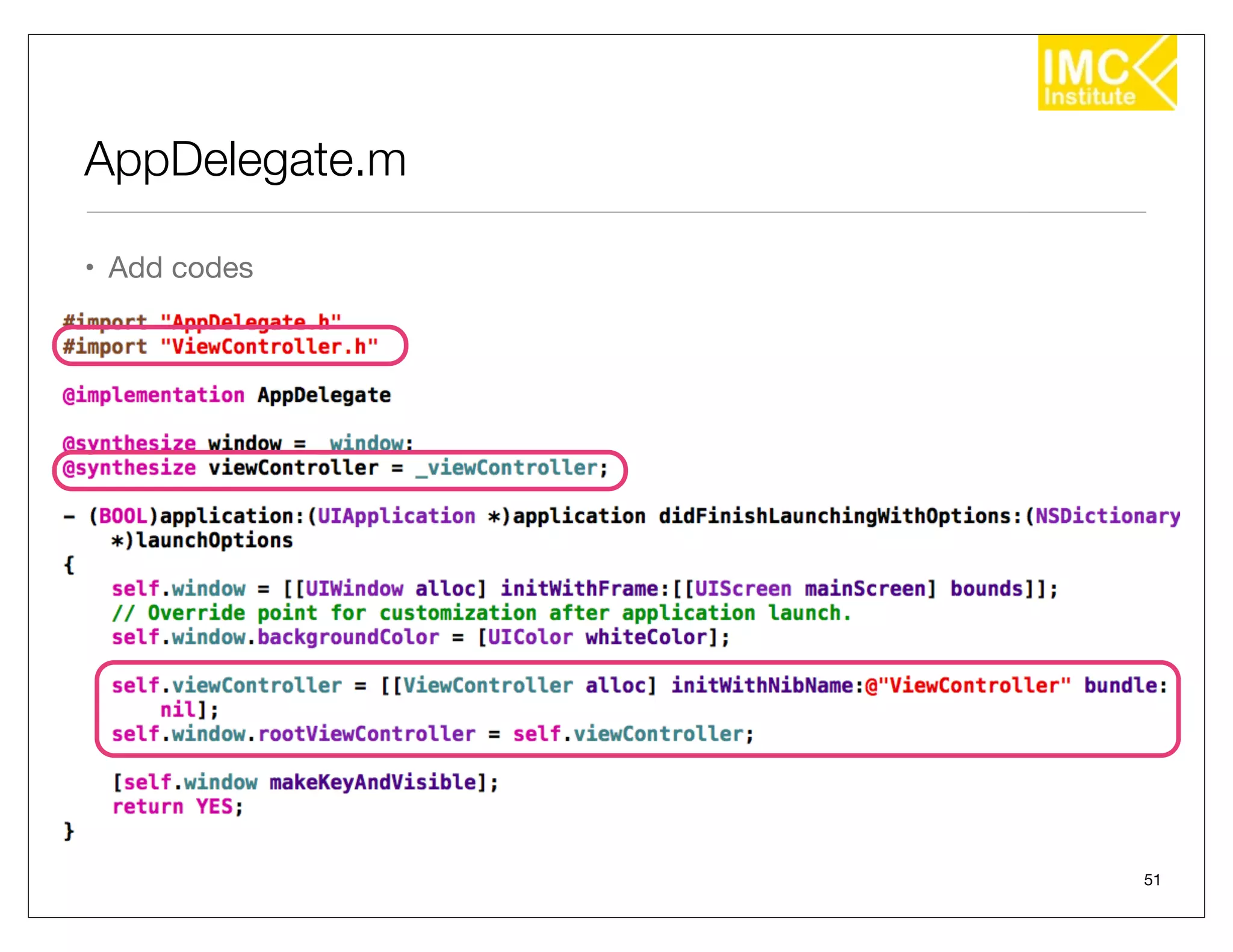
Task: Click the rootViewController assignment line
Action: [x=432, y=734]
